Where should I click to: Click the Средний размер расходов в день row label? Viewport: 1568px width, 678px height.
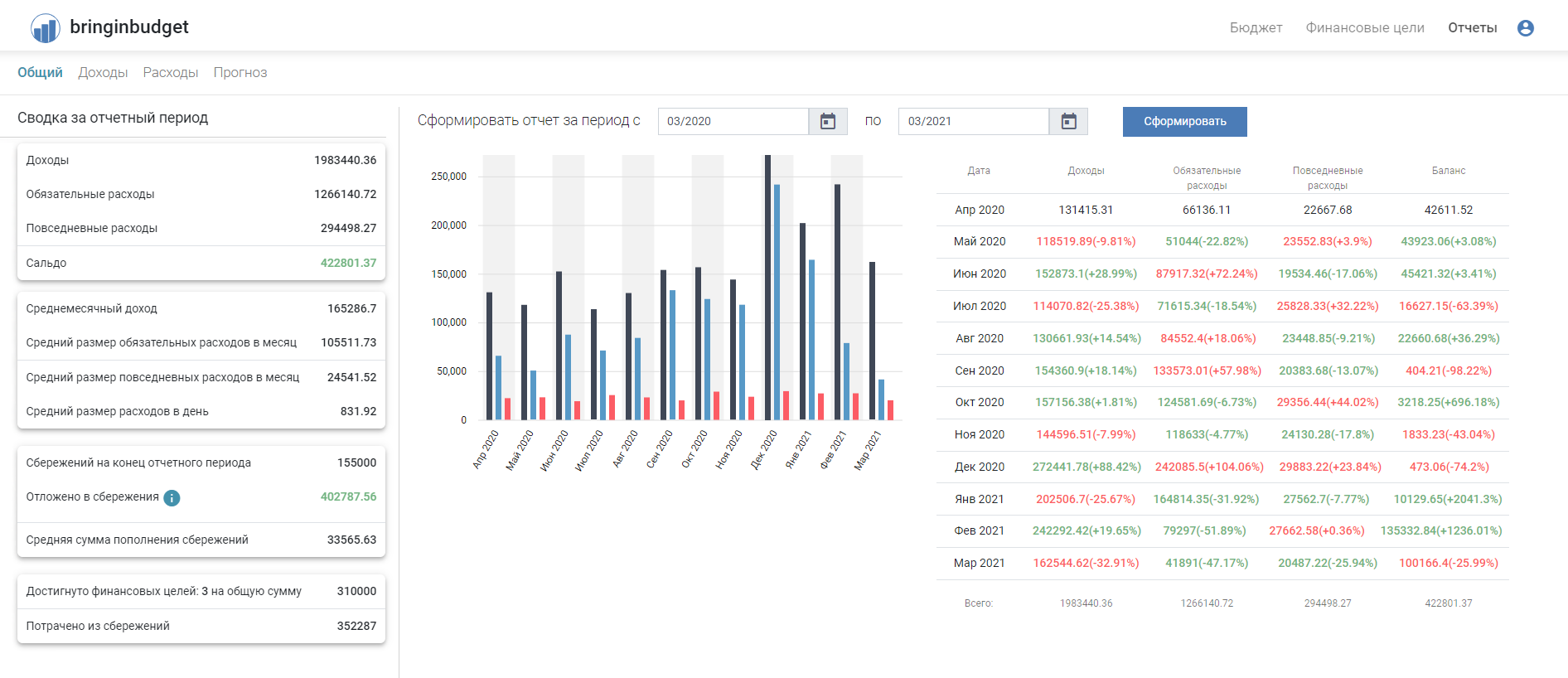pos(117,412)
